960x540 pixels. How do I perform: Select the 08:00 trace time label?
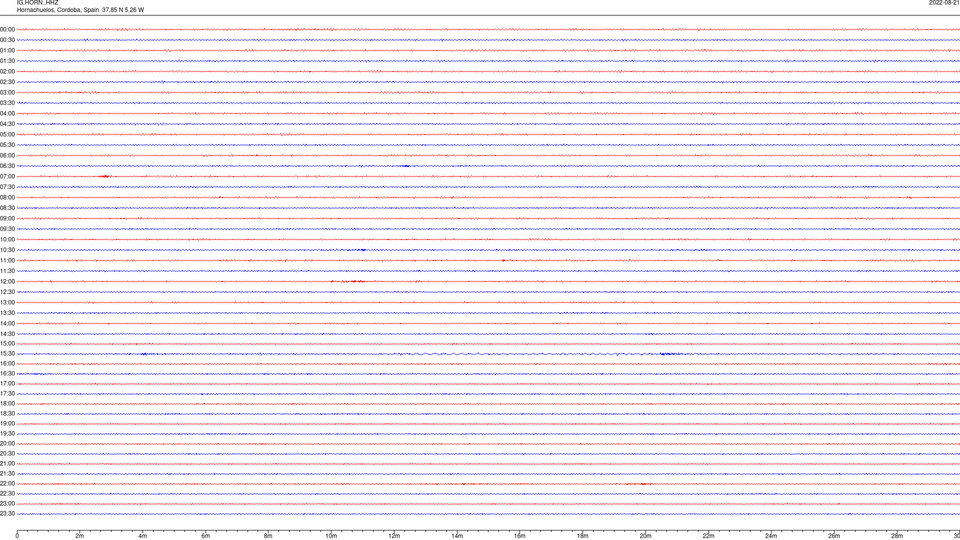pos(7,198)
